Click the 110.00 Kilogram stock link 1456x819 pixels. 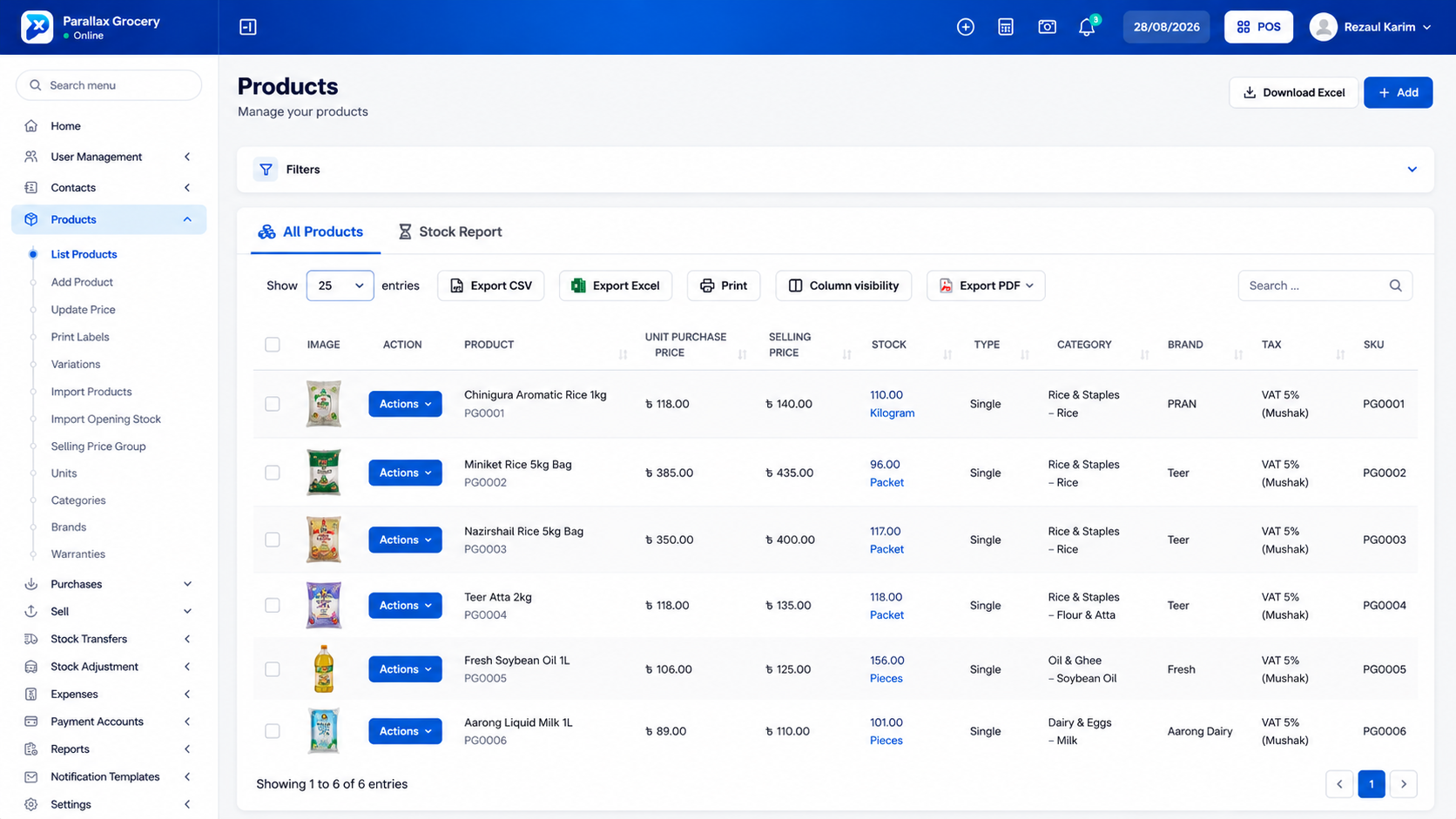coord(892,404)
